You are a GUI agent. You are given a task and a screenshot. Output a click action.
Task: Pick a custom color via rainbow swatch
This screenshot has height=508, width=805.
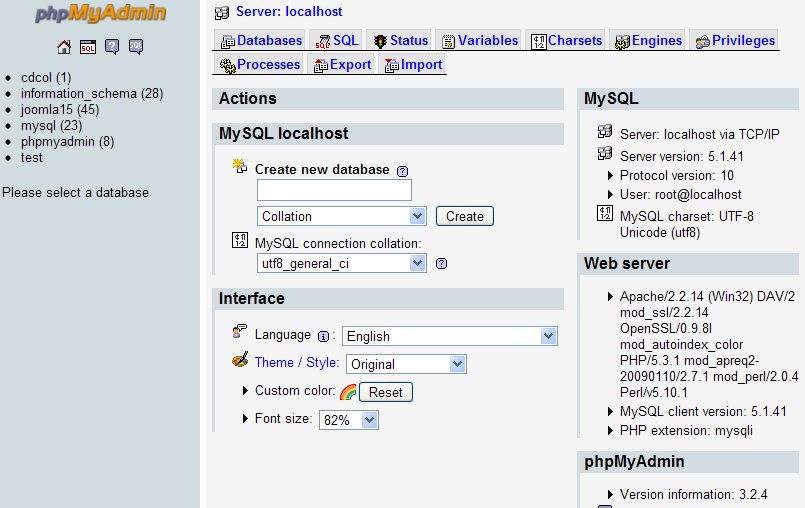tap(348, 392)
